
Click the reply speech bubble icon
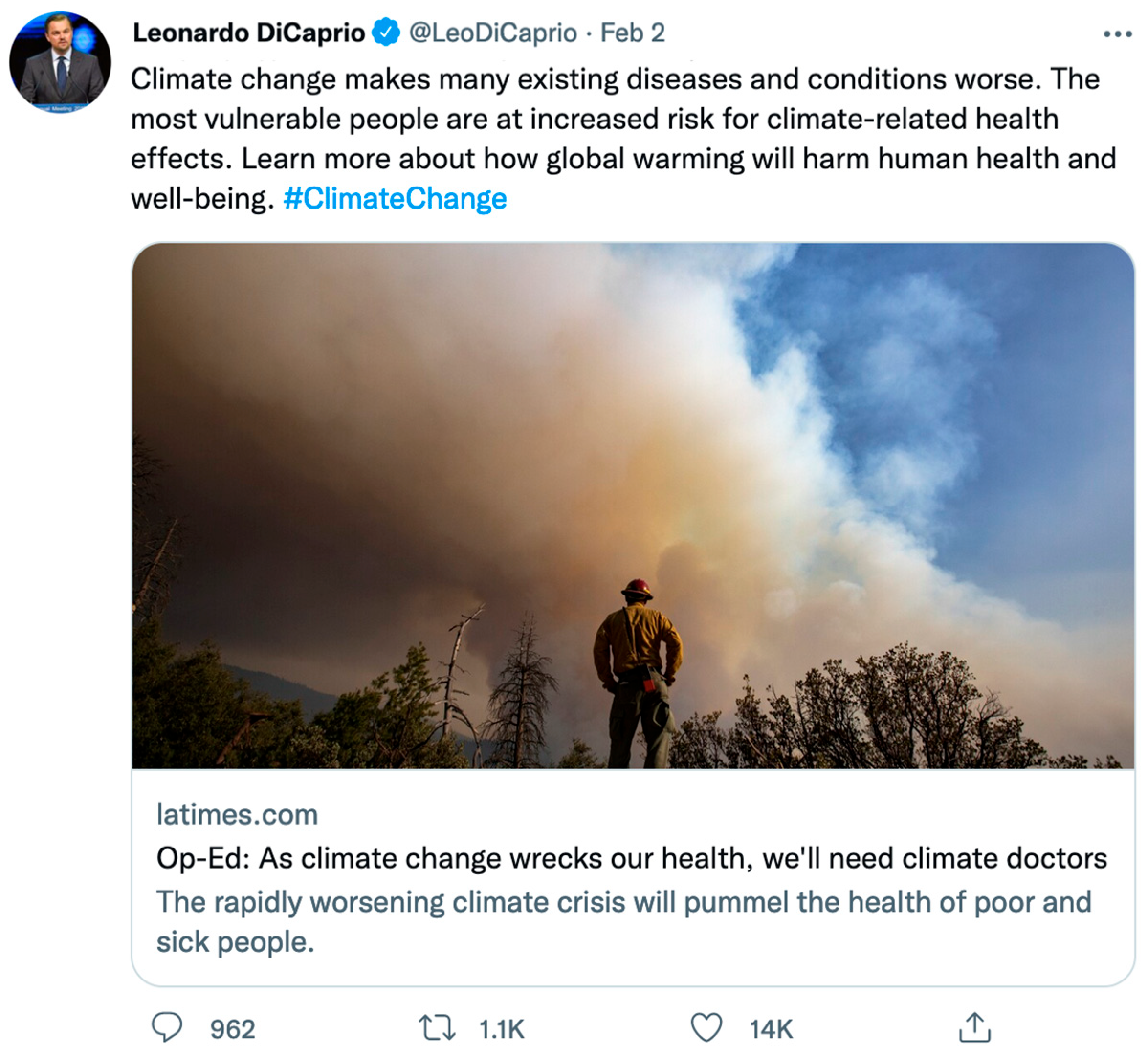(x=166, y=1027)
